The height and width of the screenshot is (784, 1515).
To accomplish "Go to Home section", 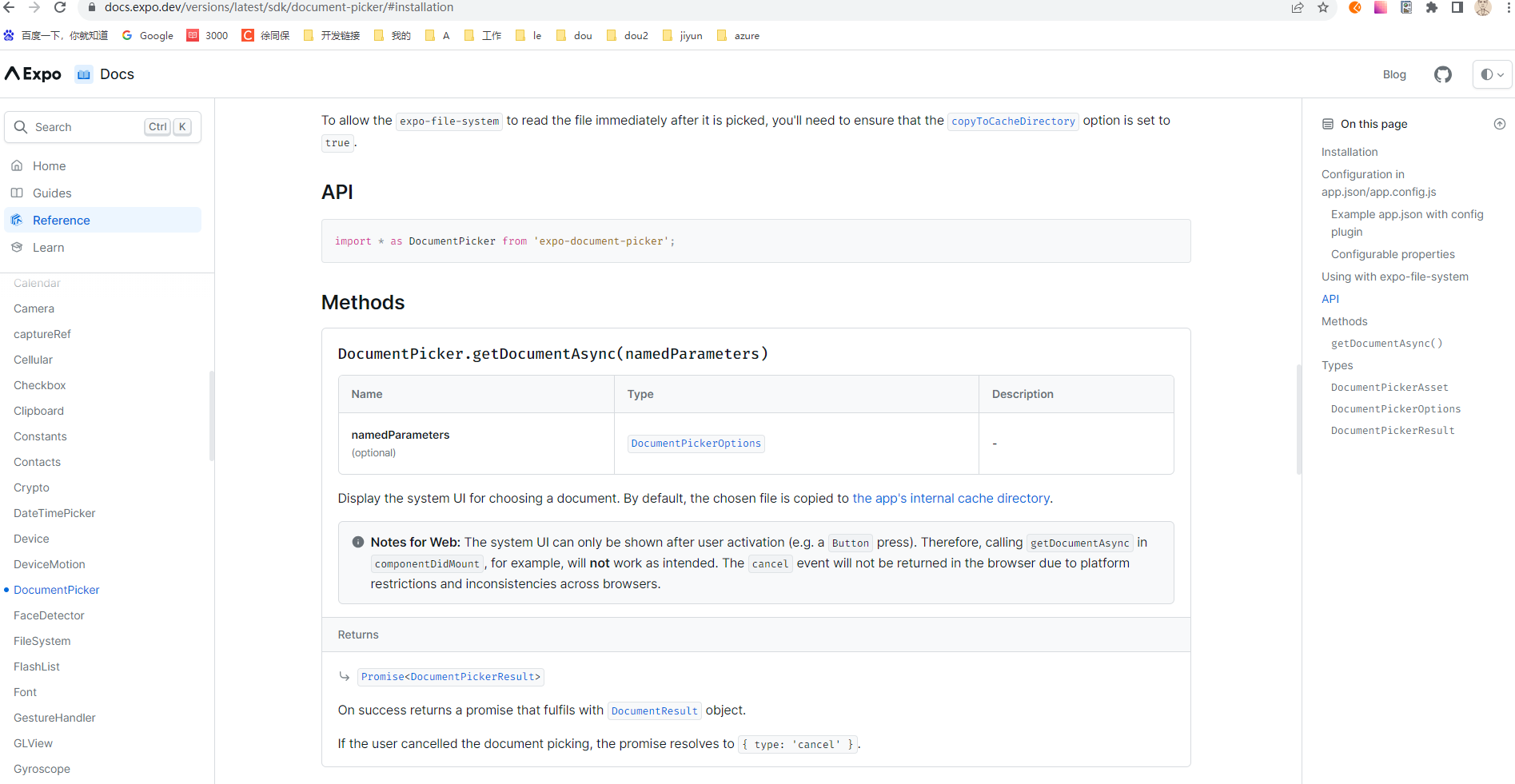I will click(x=102, y=165).
